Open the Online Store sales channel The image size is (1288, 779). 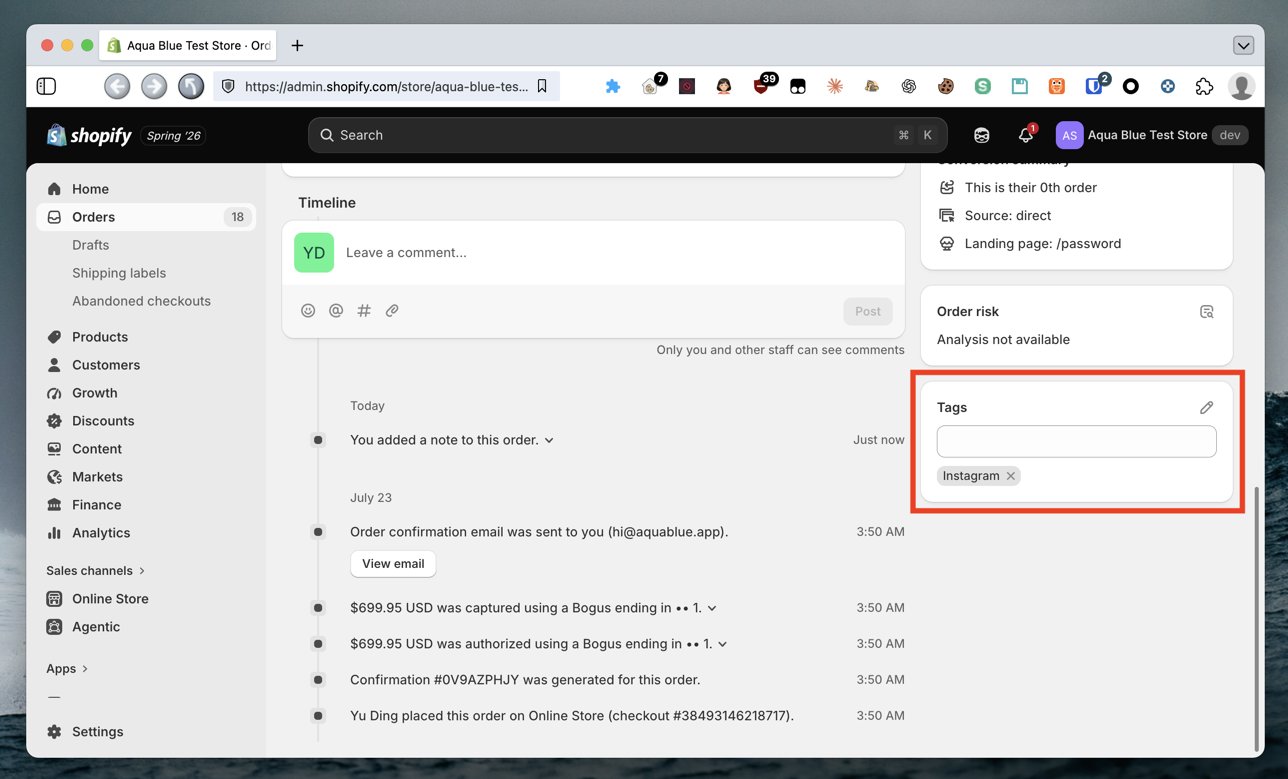pos(146,599)
